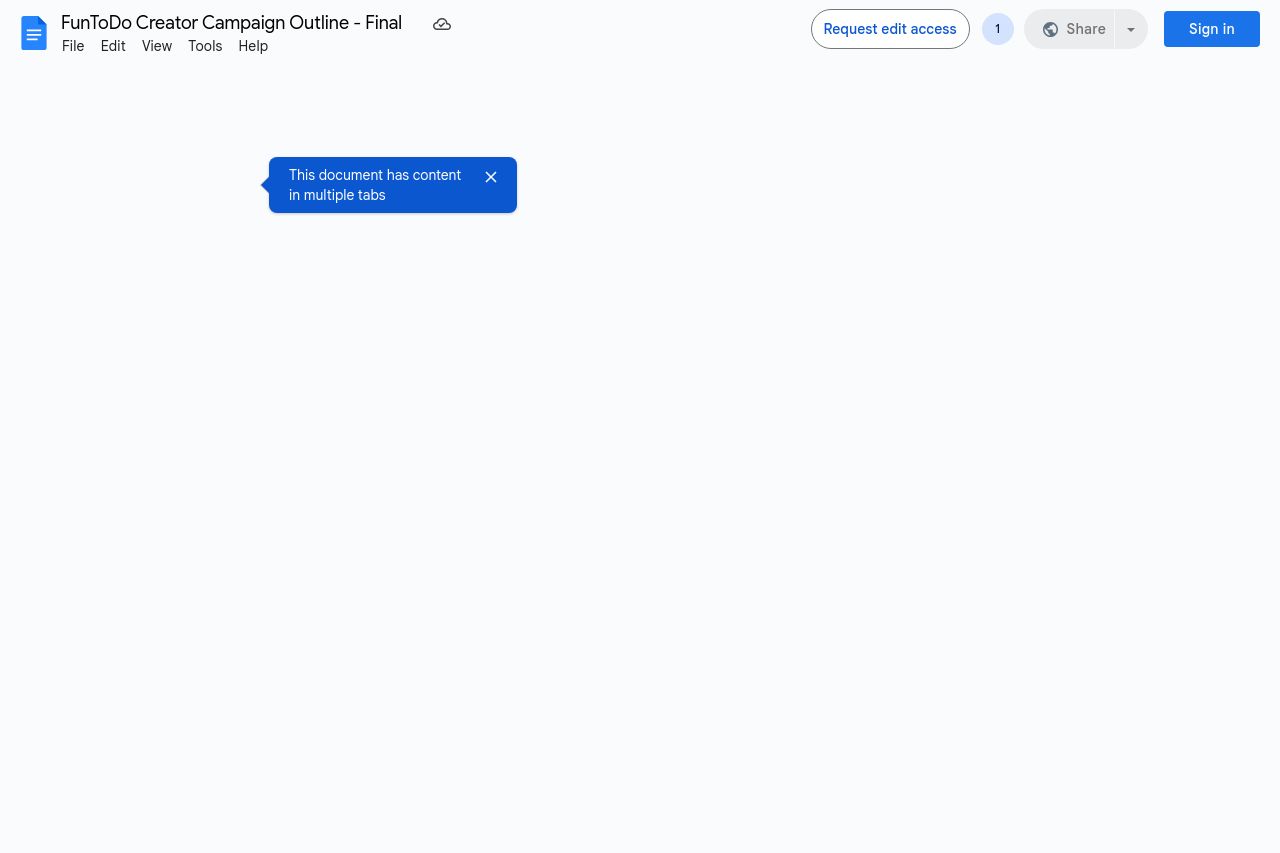The width and height of the screenshot is (1280, 853).
Task: Open the View menu
Action: 157,46
